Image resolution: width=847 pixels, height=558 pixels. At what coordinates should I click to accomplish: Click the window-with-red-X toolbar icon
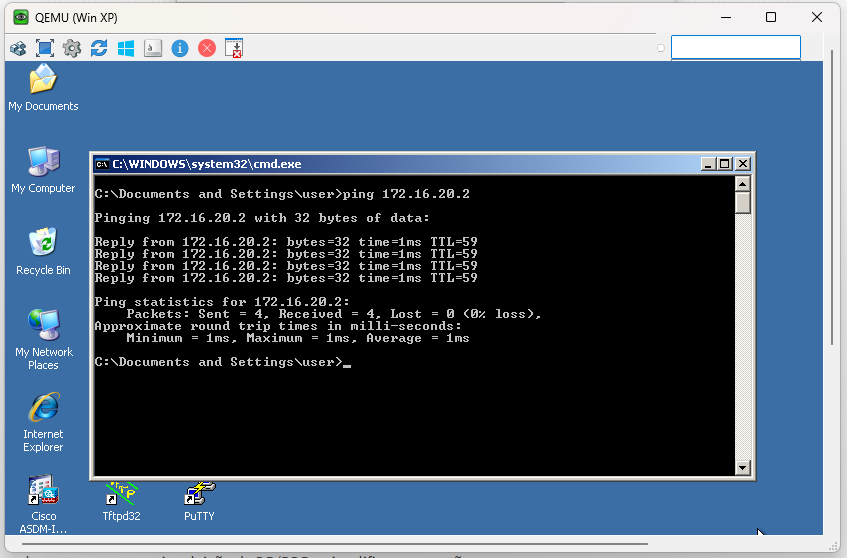pos(234,48)
